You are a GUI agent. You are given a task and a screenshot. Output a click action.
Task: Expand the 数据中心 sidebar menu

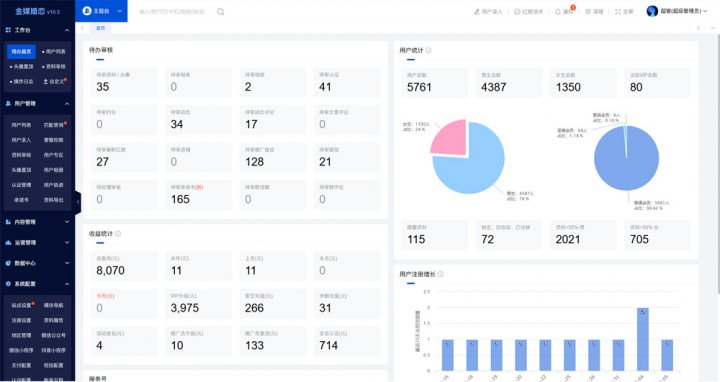click(x=38, y=263)
